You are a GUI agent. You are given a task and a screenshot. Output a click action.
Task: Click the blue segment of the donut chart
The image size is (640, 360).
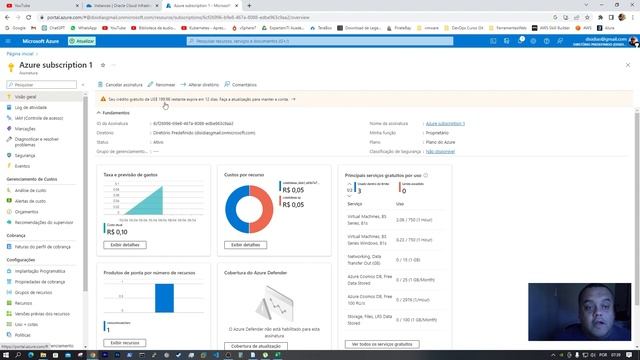[231, 209]
